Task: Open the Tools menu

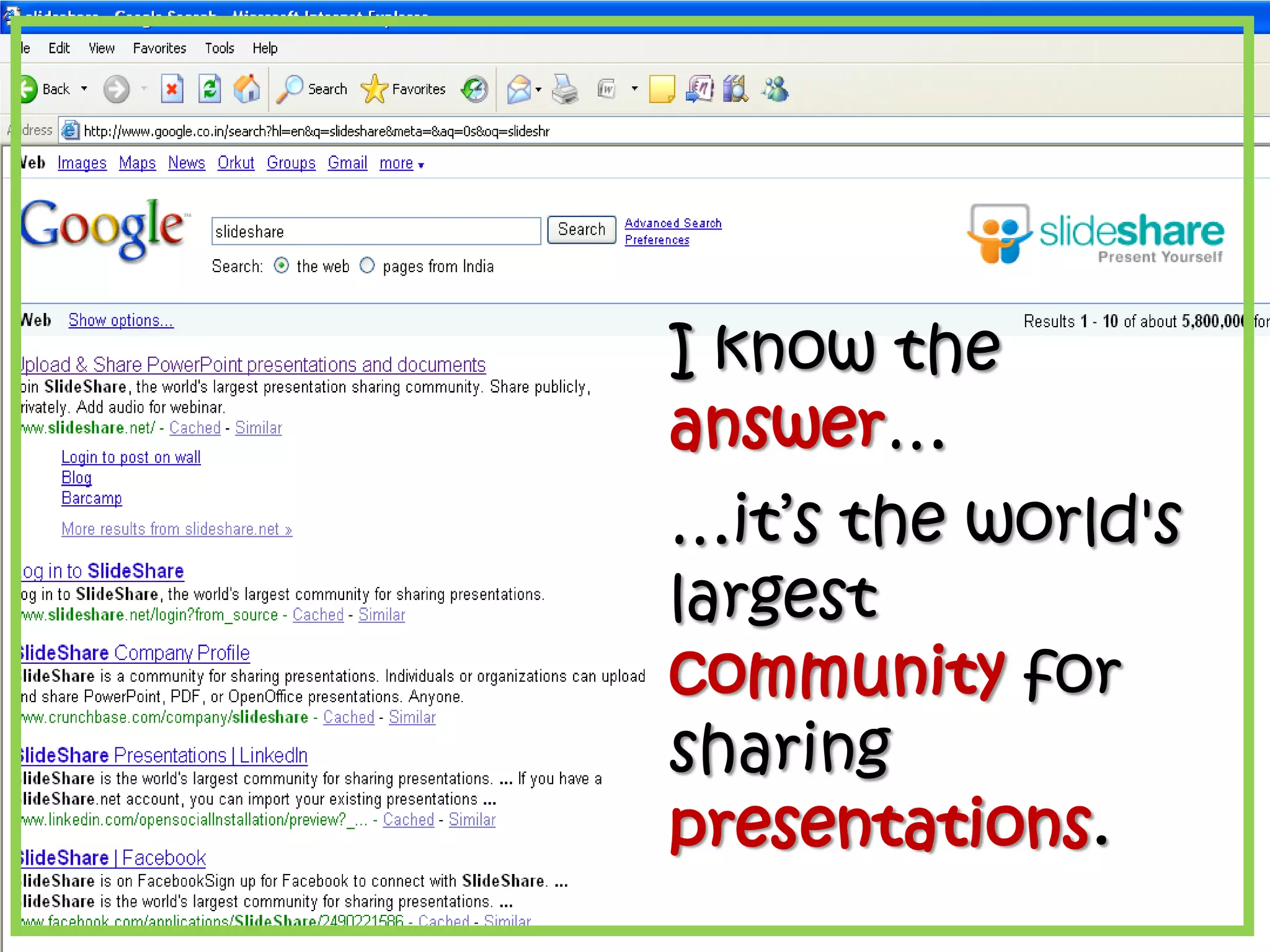Action: [220, 48]
